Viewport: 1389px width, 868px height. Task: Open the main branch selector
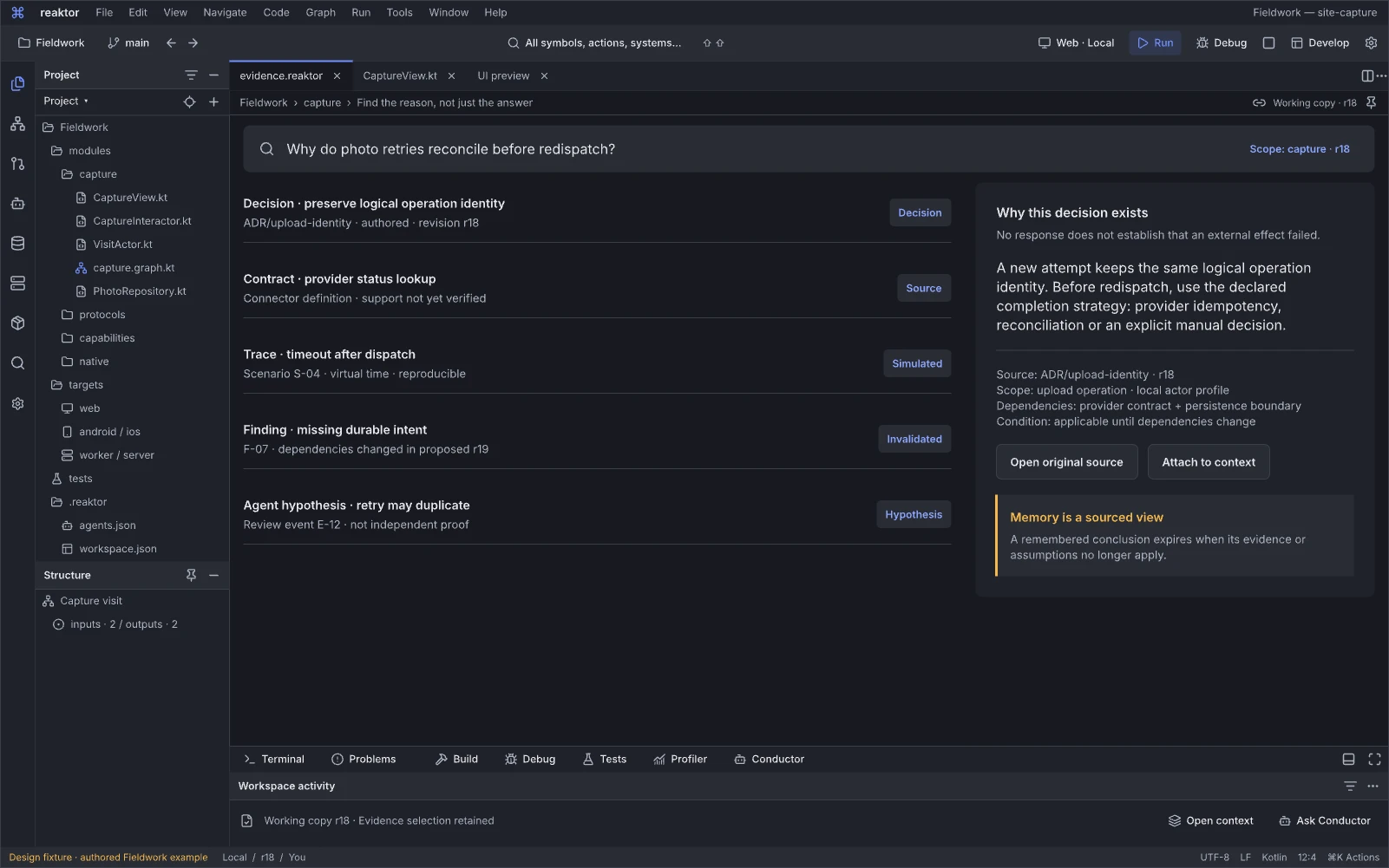point(128,42)
